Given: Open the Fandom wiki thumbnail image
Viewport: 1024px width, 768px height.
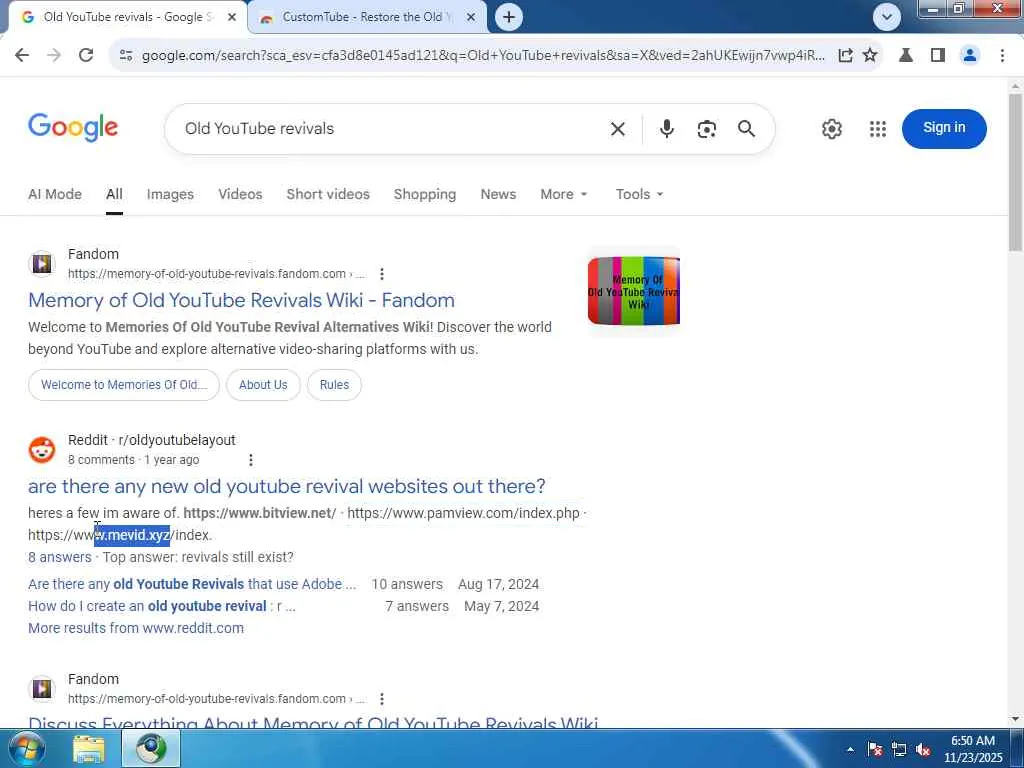Looking at the screenshot, I should (x=633, y=291).
